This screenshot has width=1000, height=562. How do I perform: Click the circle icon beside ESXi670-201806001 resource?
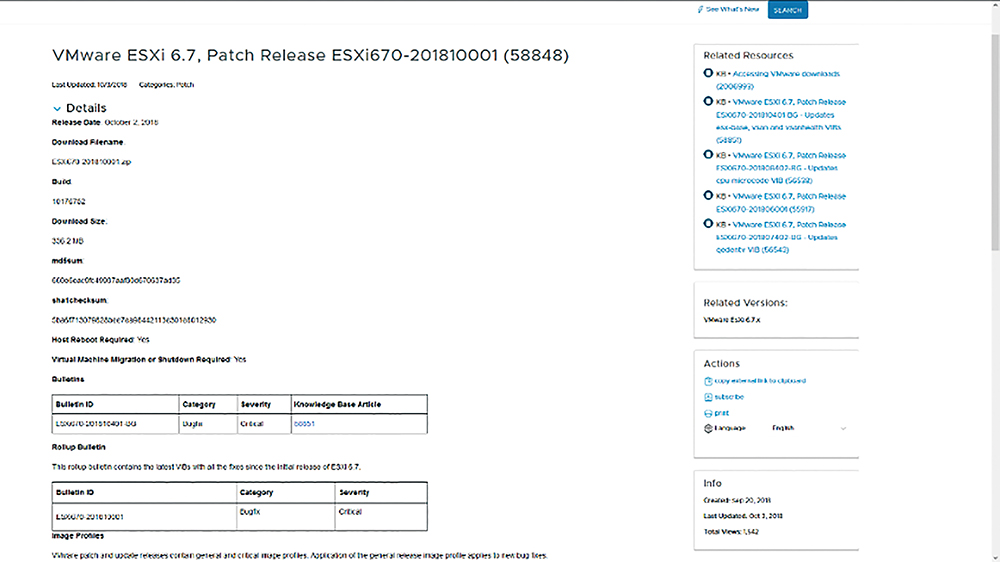click(x=708, y=196)
